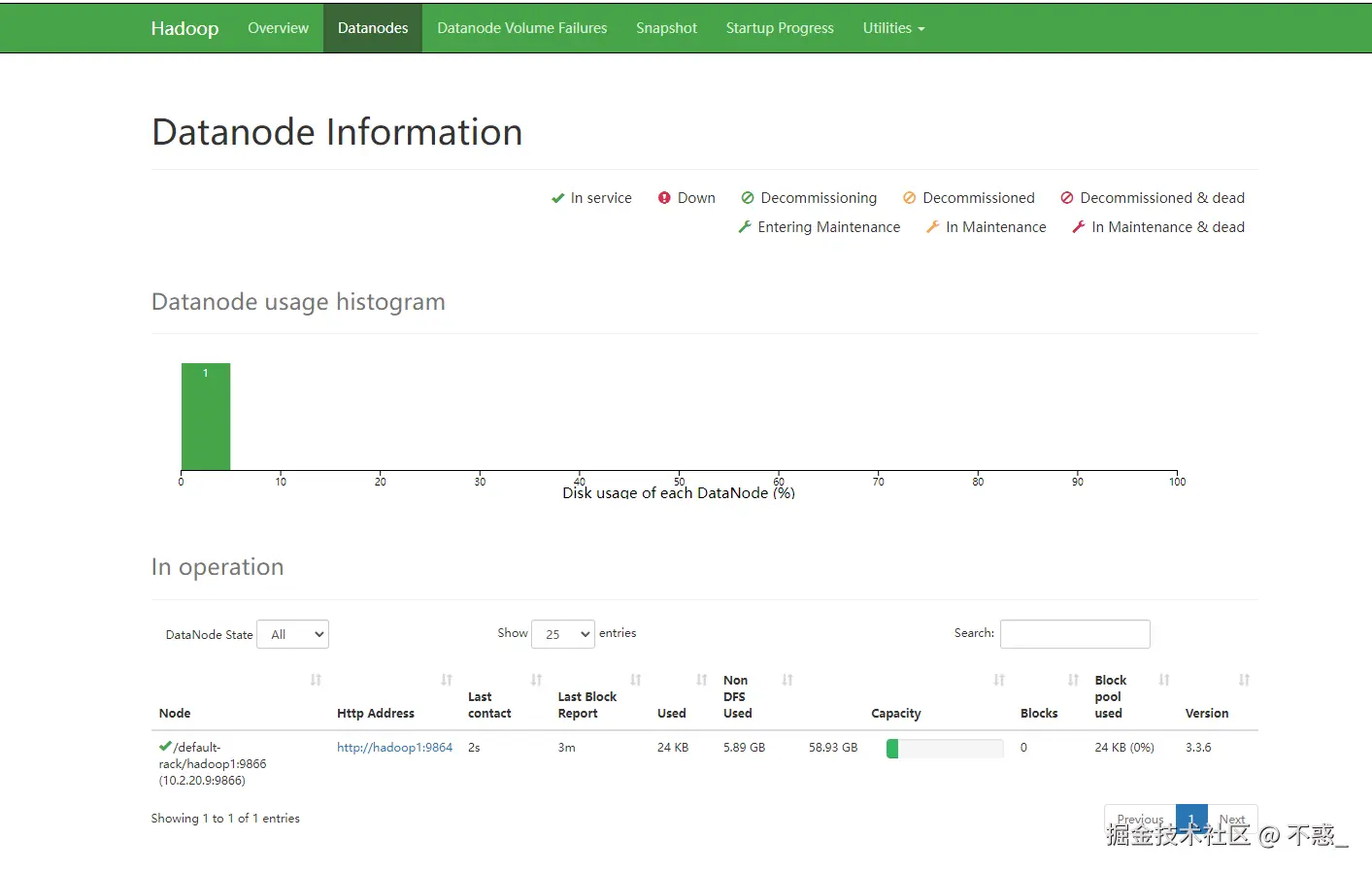
Task: Click the Hadoop brand link
Action: [184, 28]
